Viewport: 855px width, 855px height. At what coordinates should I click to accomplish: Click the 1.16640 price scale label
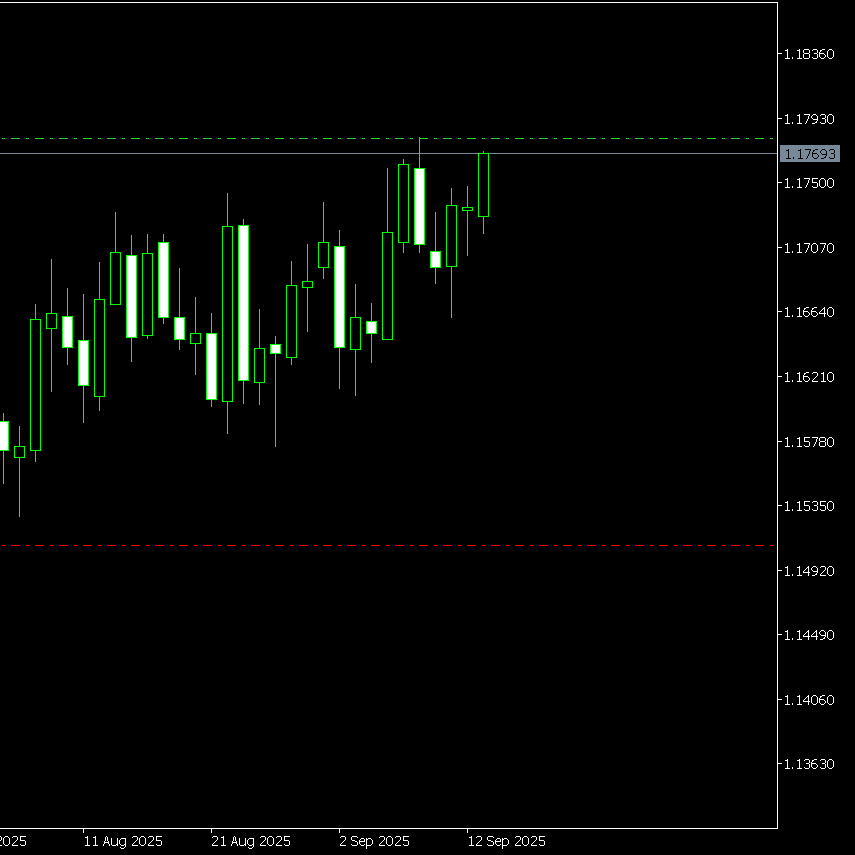809,312
